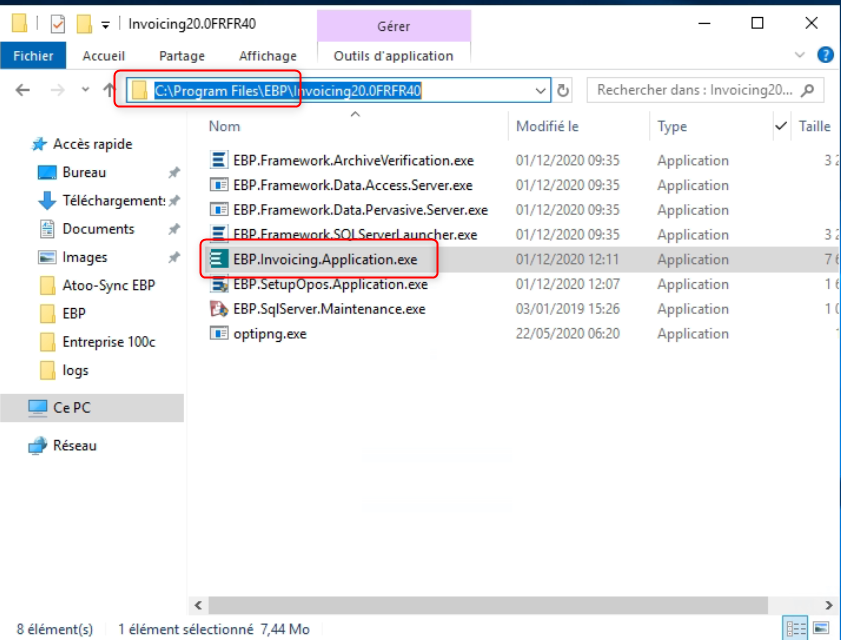Click date 03/01/2019 15:26

click(567, 309)
